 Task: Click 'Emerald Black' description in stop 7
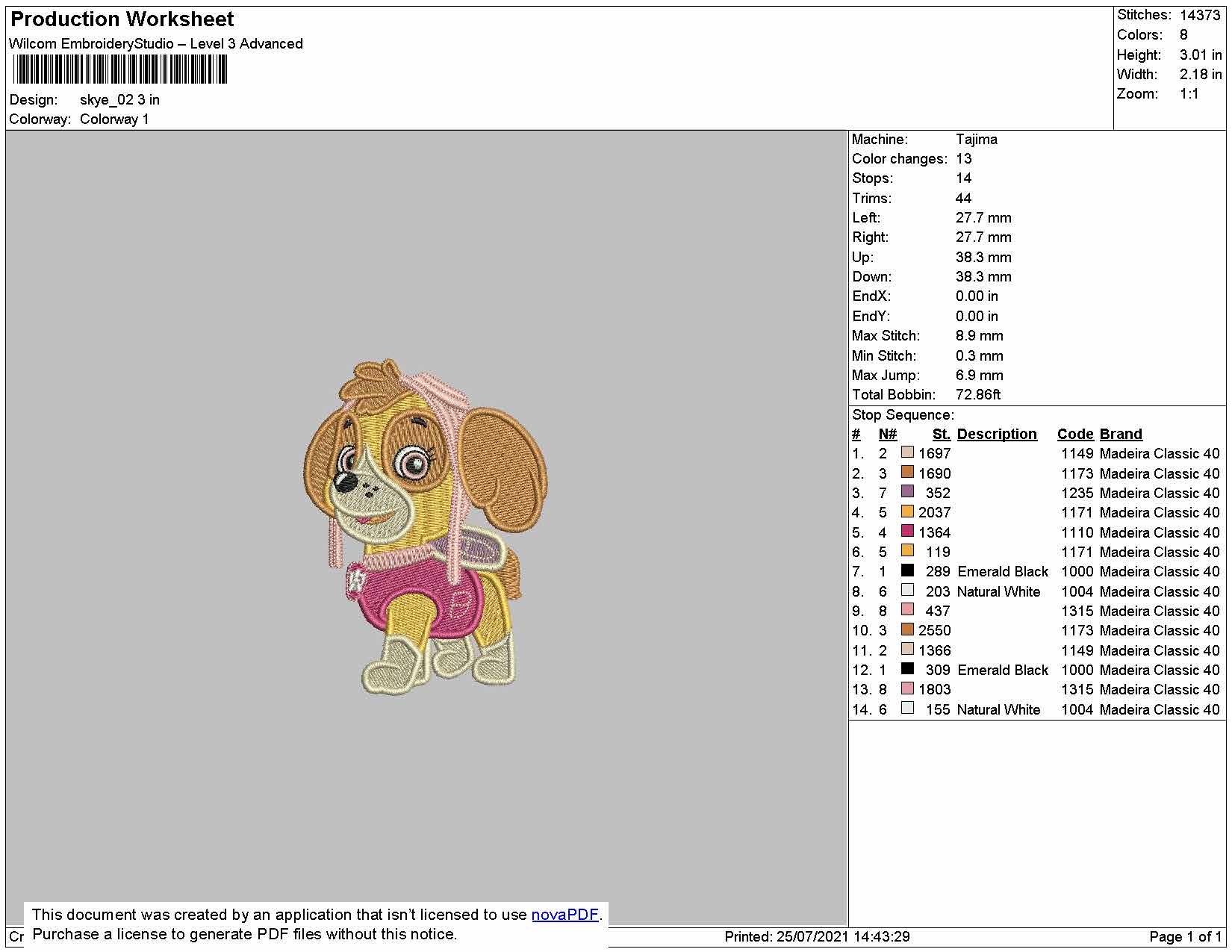(x=1003, y=572)
